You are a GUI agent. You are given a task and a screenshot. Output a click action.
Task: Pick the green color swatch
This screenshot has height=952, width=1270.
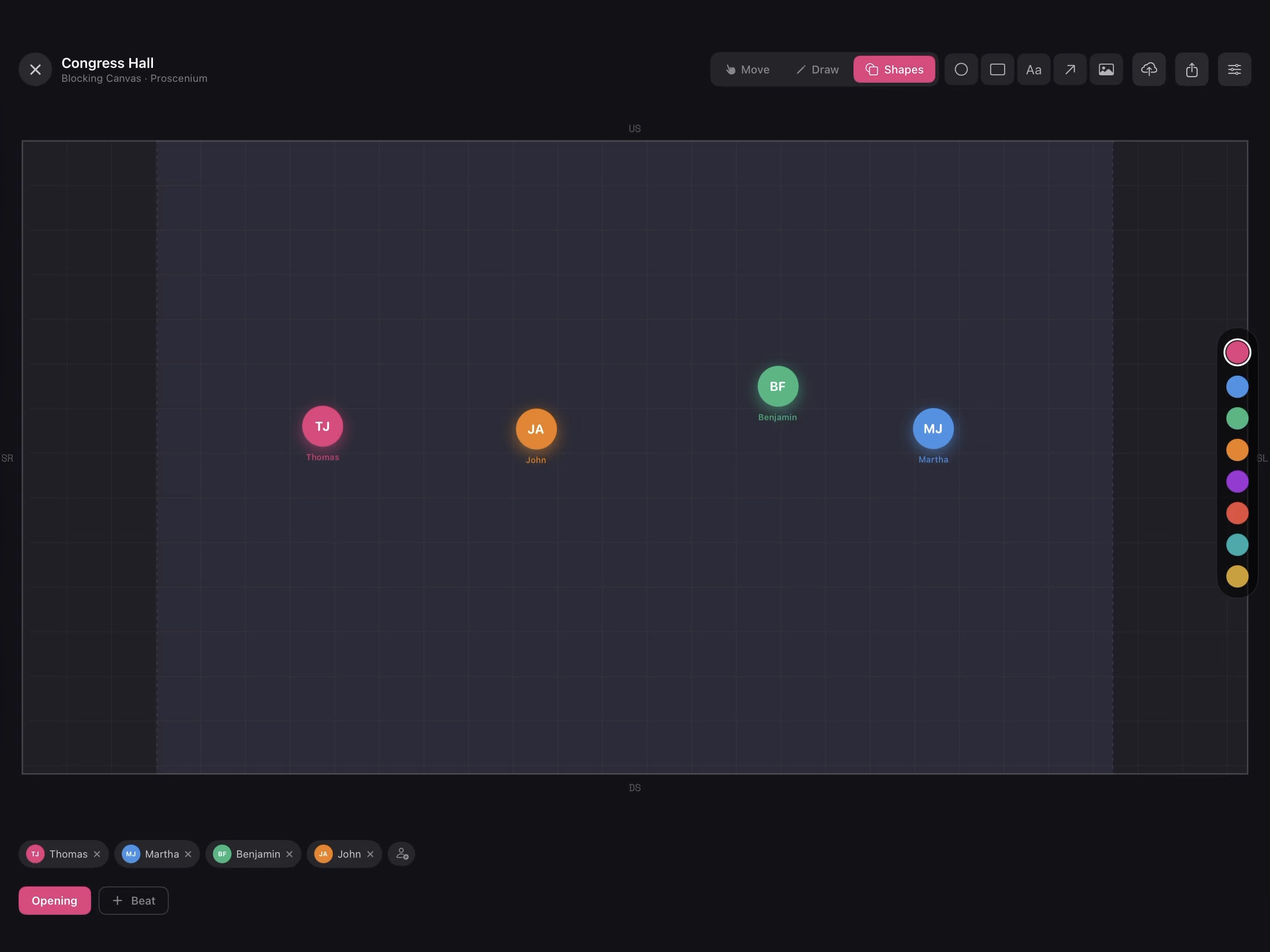click(x=1237, y=418)
